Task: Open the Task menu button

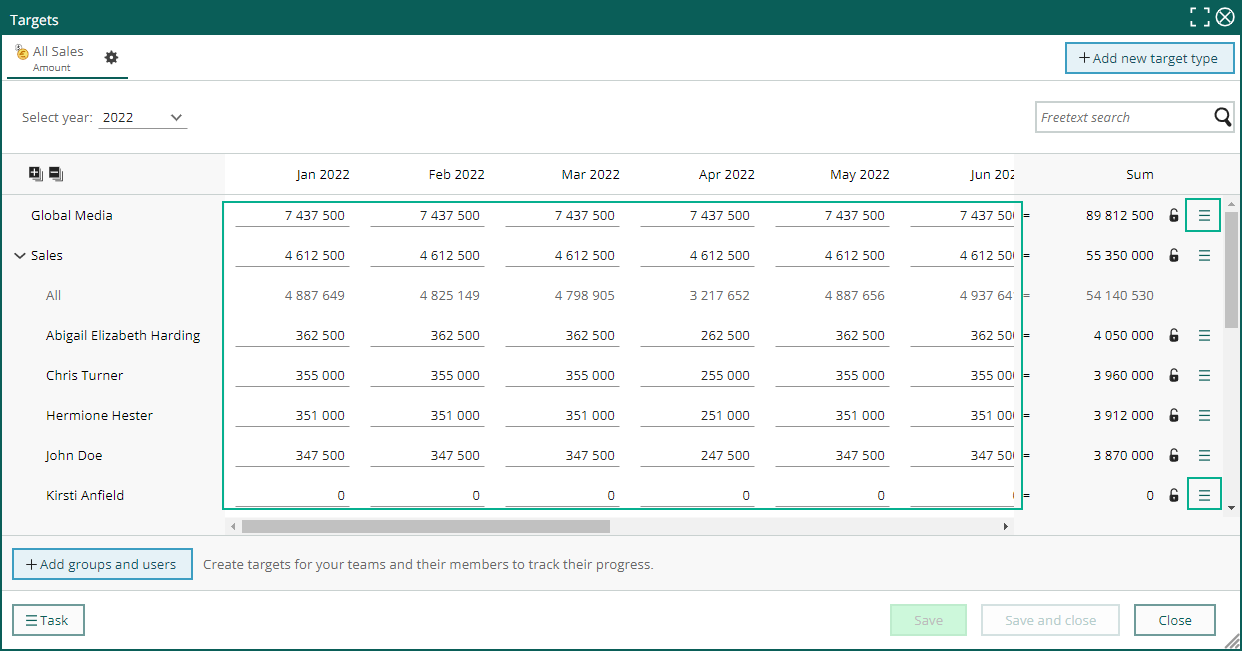Action: pyautogui.click(x=48, y=620)
